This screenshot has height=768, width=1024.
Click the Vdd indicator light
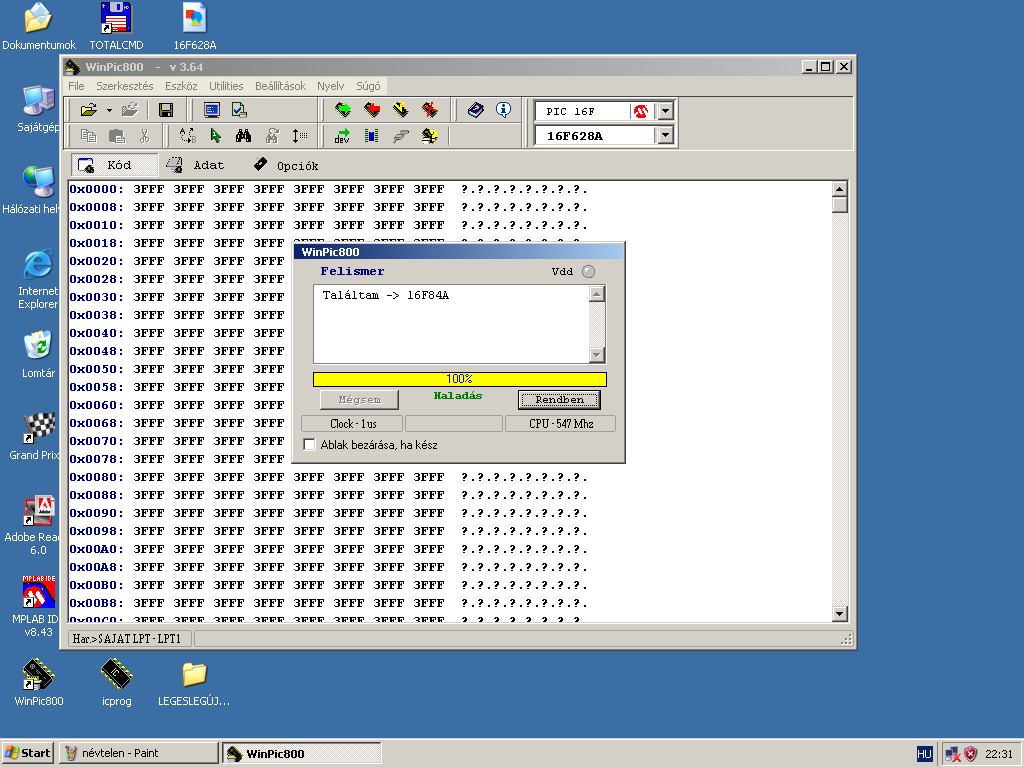click(588, 272)
